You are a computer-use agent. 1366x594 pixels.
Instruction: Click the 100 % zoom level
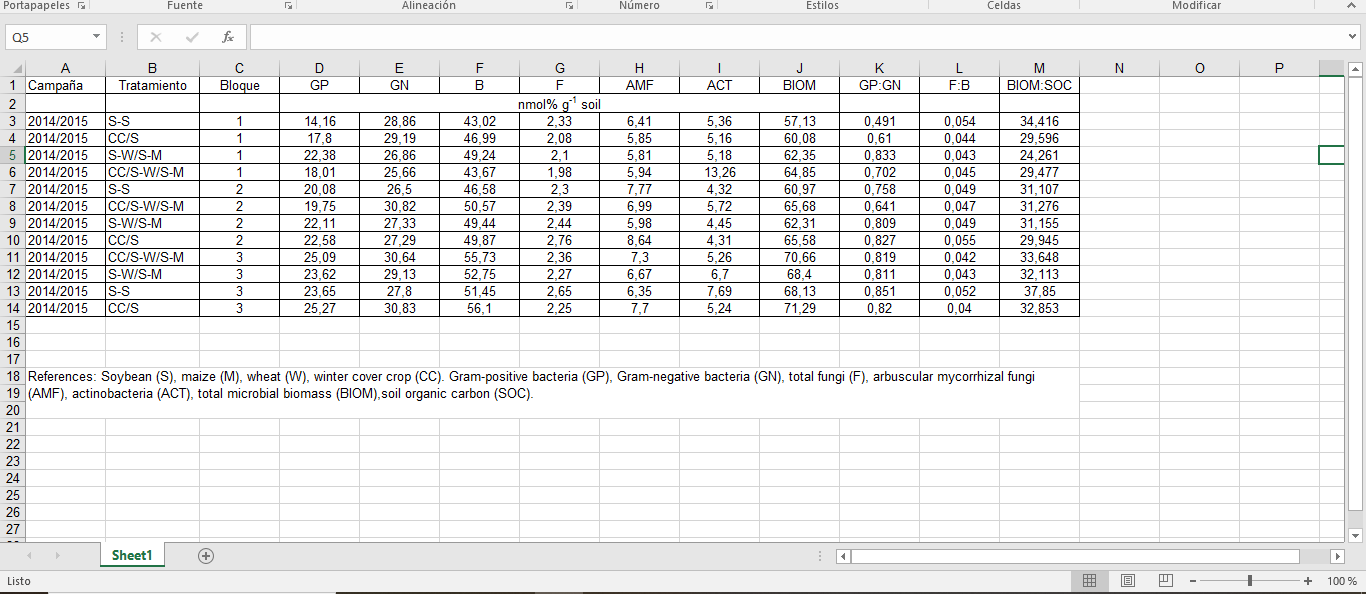point(1341,581)
